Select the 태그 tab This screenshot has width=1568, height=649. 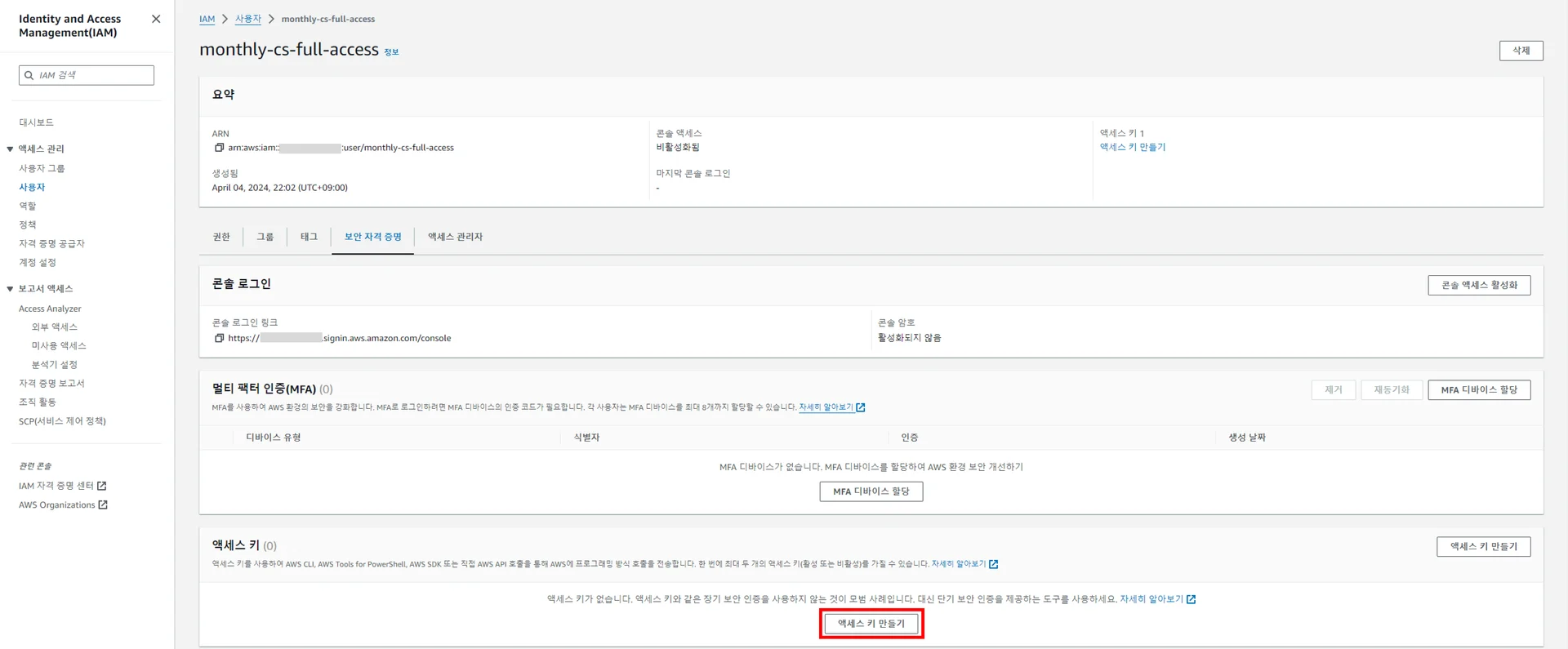click(x=309, y=237)
